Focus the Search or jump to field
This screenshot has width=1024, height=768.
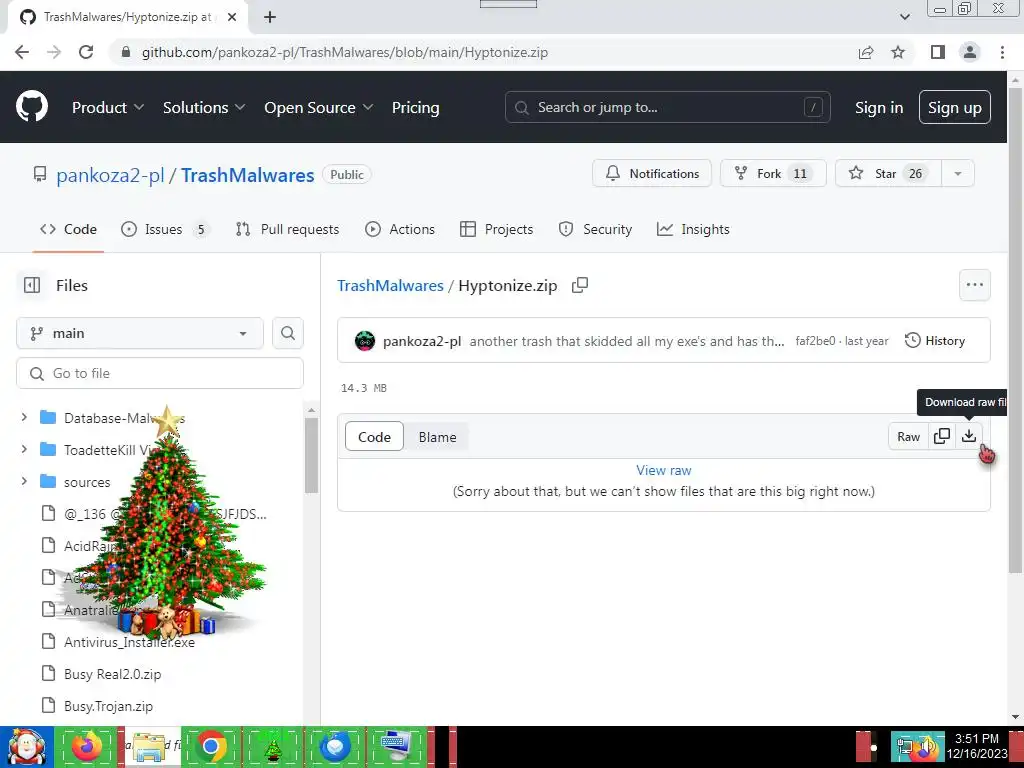pos(667,107)
